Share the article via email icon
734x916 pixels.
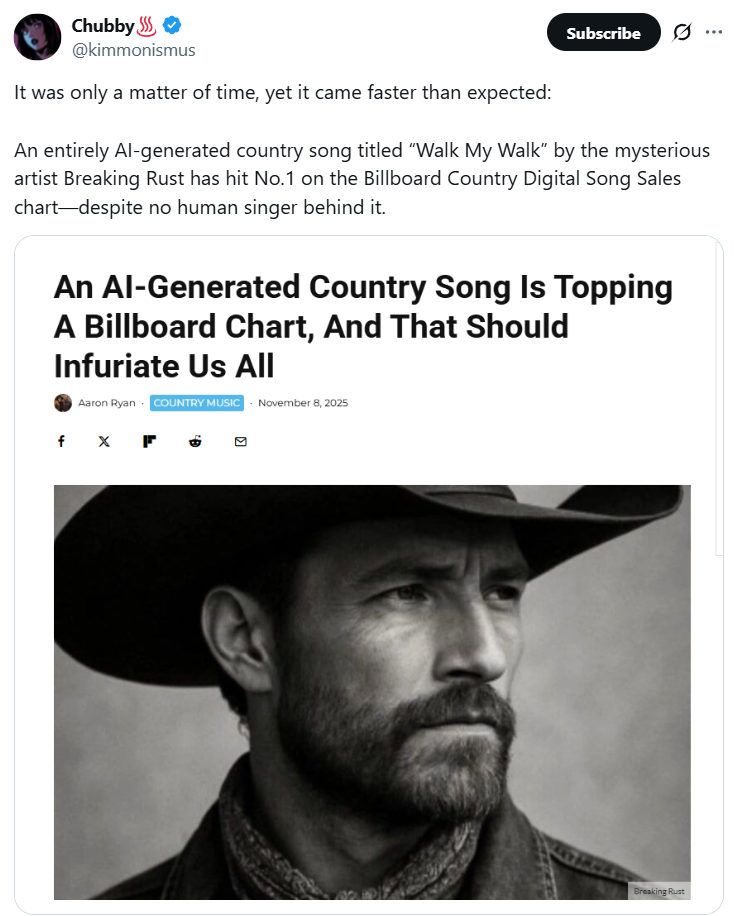click(x=240, y=441)
